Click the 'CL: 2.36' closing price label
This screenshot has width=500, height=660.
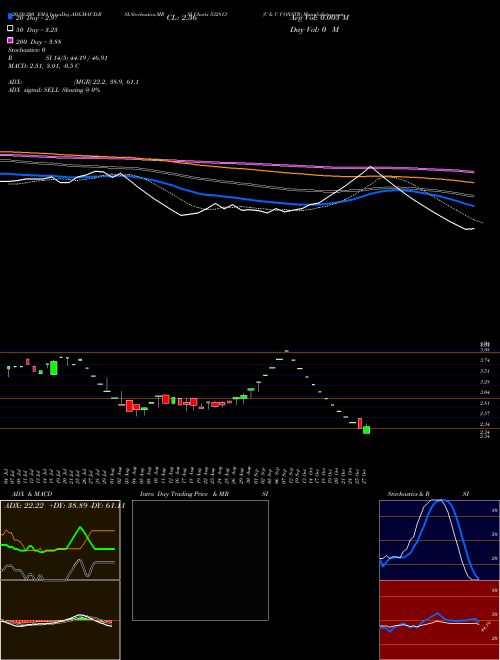[182, 18]
